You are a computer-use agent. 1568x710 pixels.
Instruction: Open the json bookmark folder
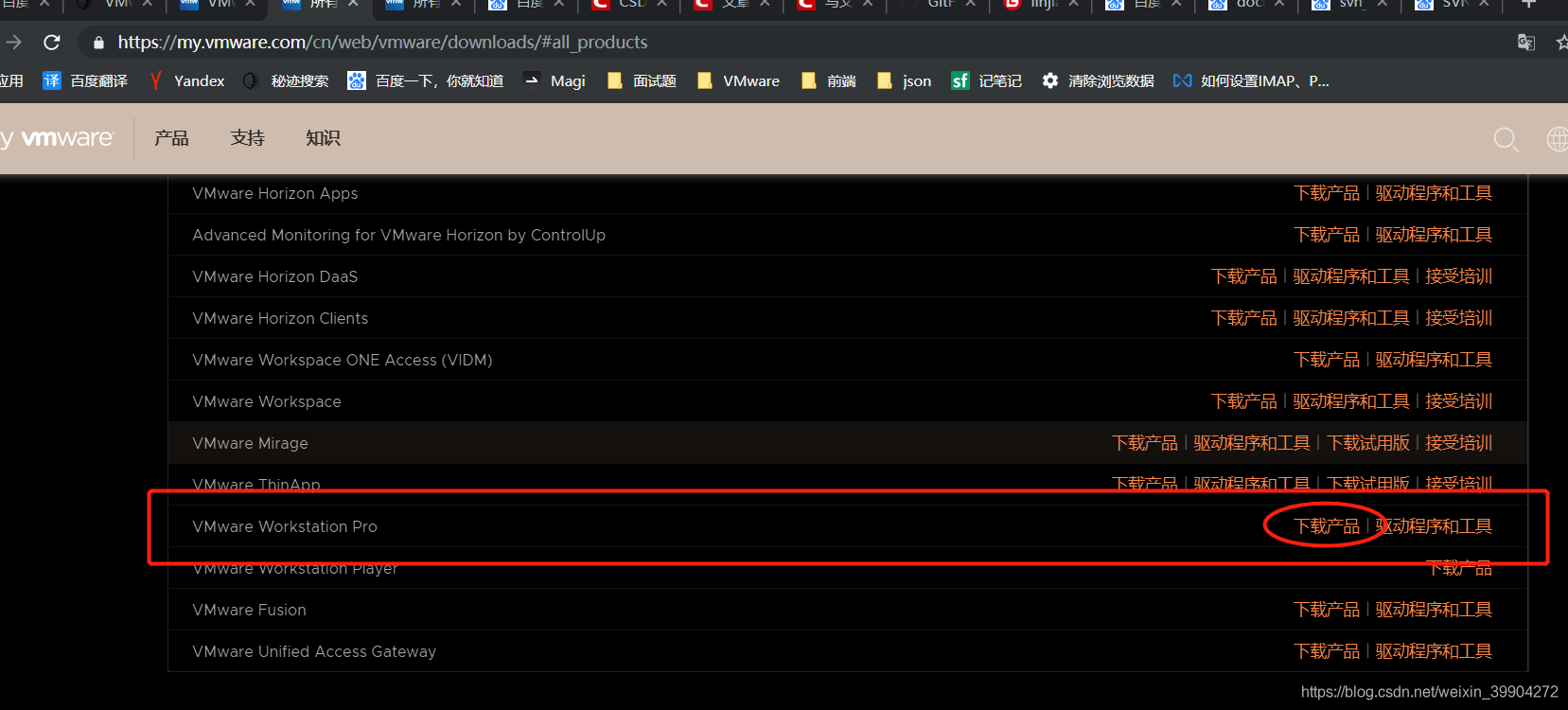(905, 81)
